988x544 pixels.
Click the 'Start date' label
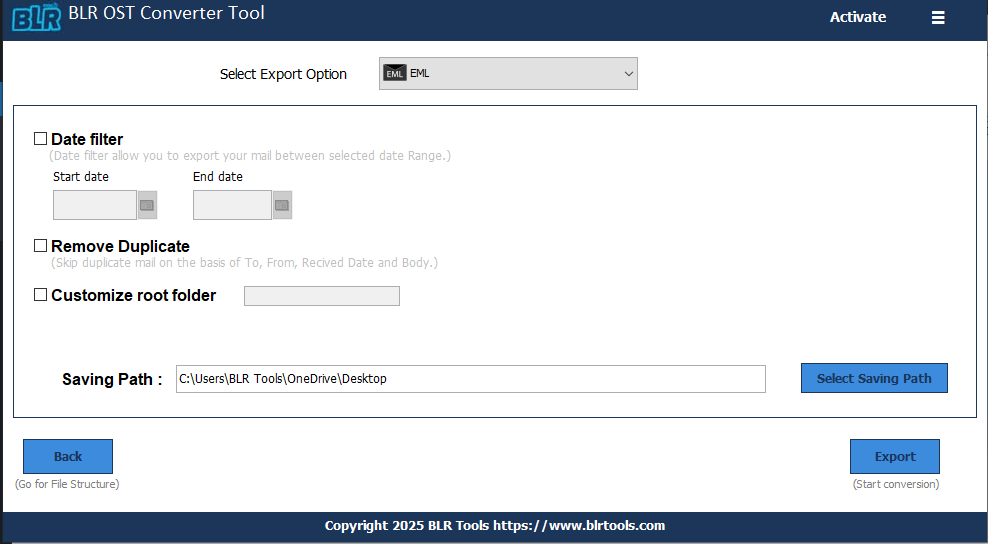81,177
